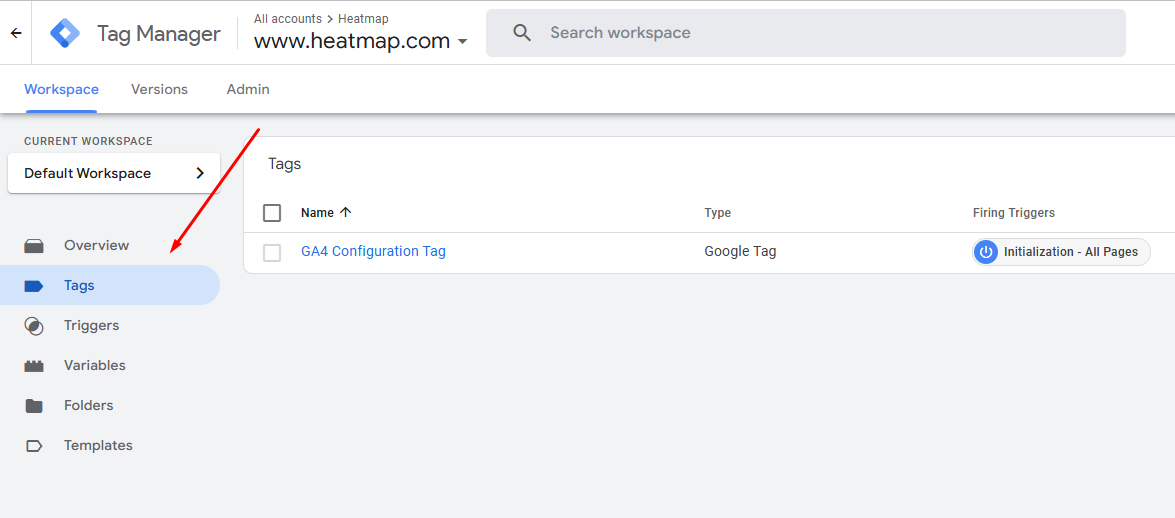Click the back arrow icon
The width and height of the screenshot is (1175, 518).
coord(16,33)
